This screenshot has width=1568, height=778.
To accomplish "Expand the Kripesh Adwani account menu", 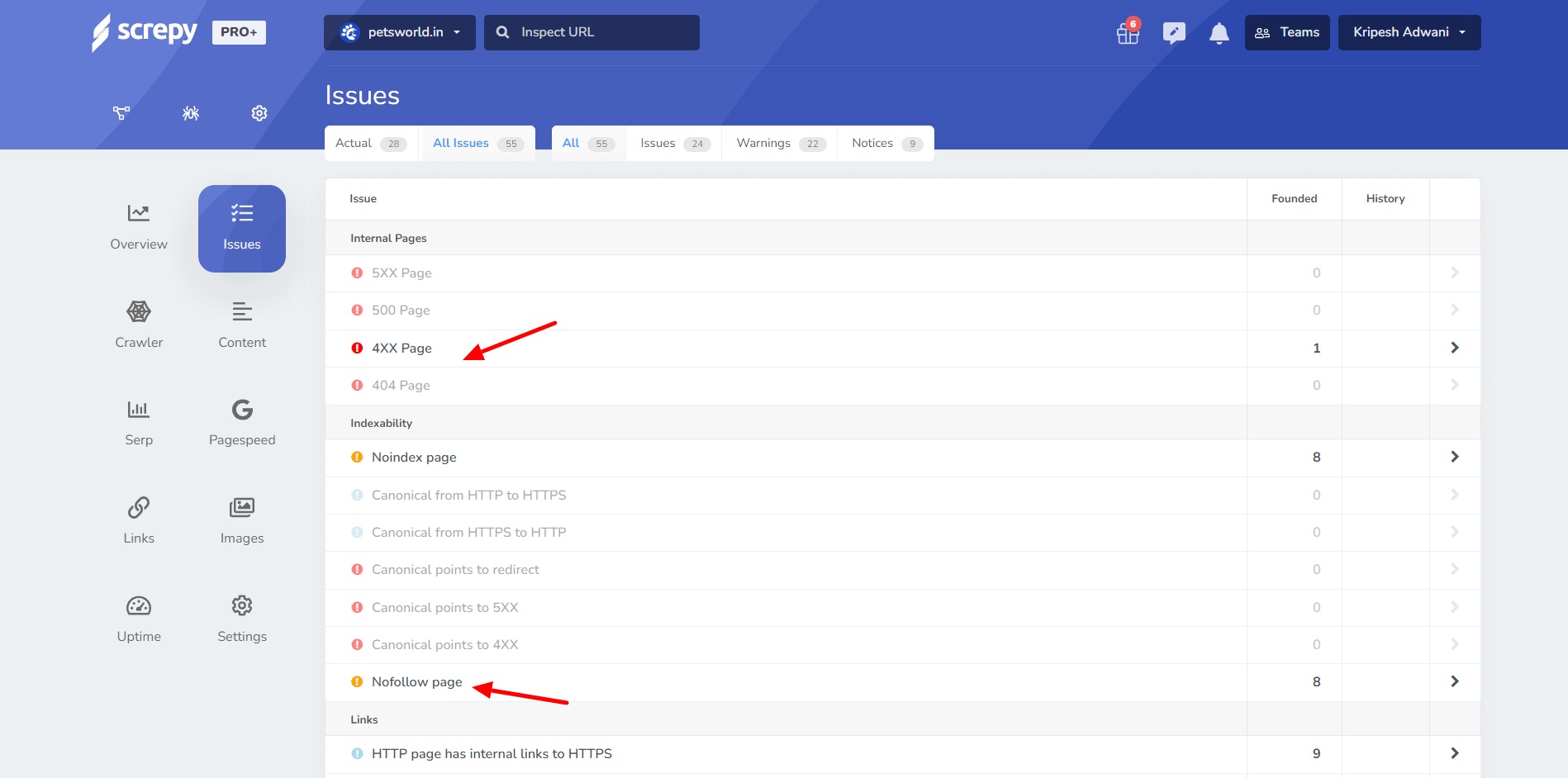I will tap(1409, 32).
